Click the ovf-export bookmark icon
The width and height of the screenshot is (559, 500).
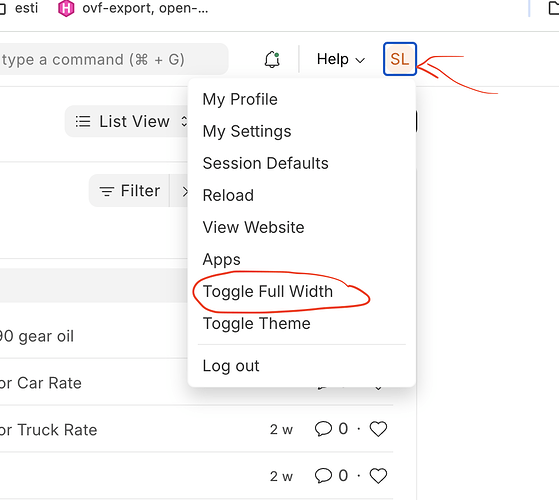tap(66, 8)
